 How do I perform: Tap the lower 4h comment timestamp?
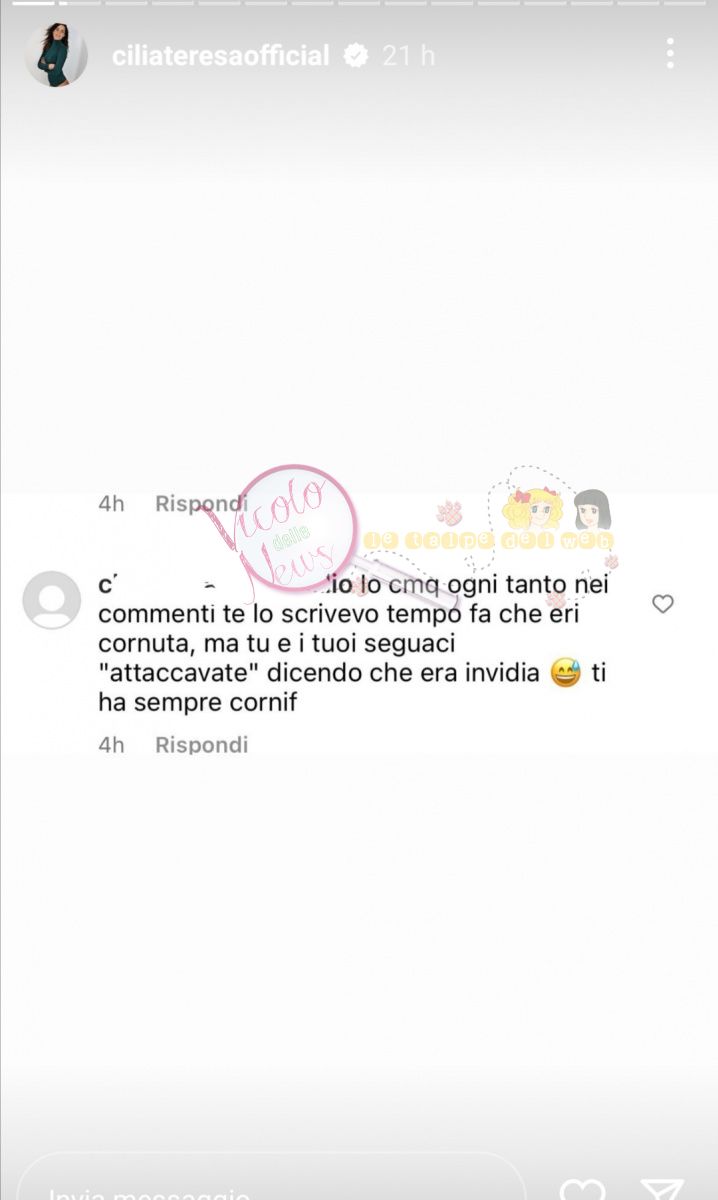pos(111,744)
